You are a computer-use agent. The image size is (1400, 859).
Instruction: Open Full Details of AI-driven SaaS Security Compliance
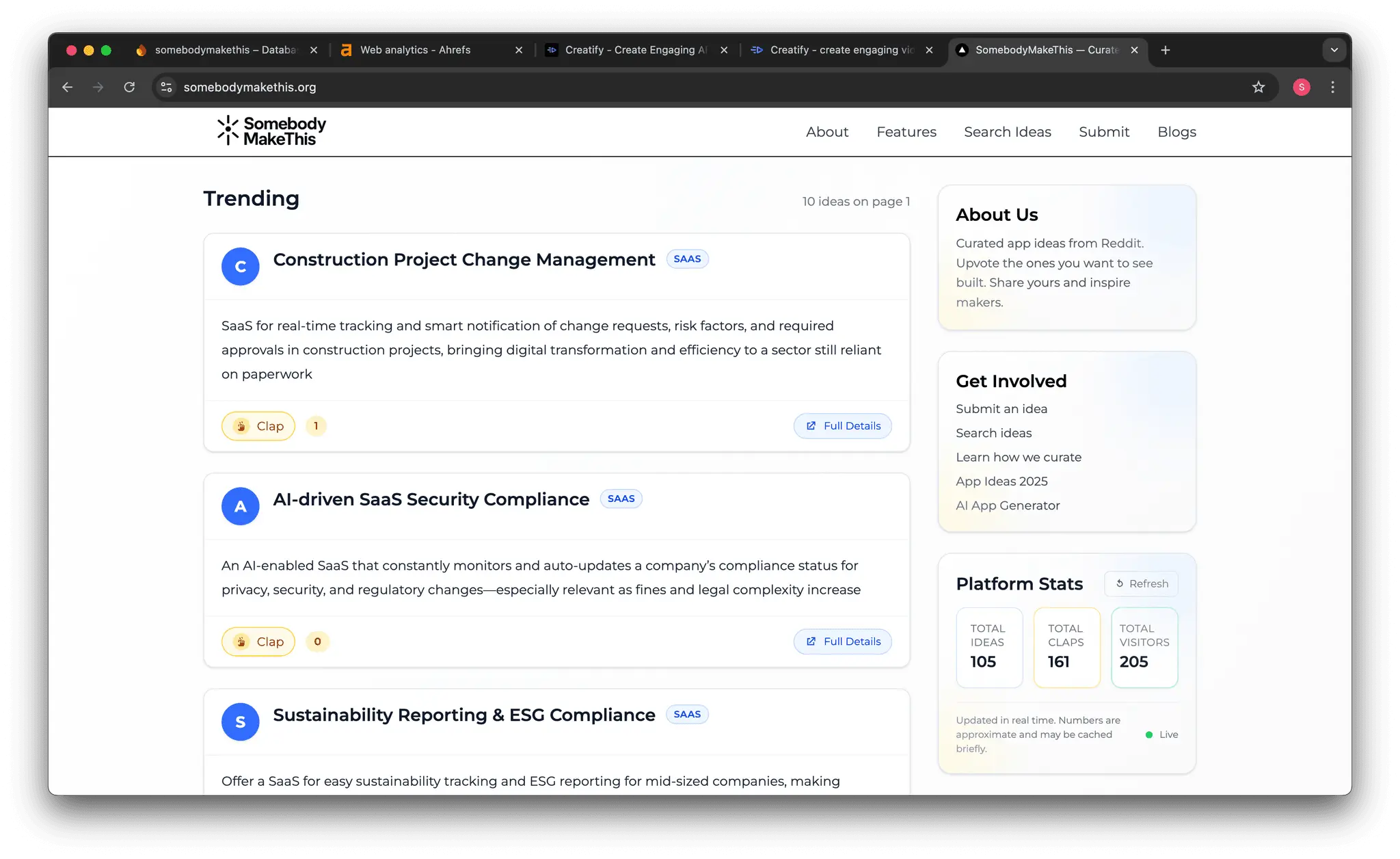[843, 642]
